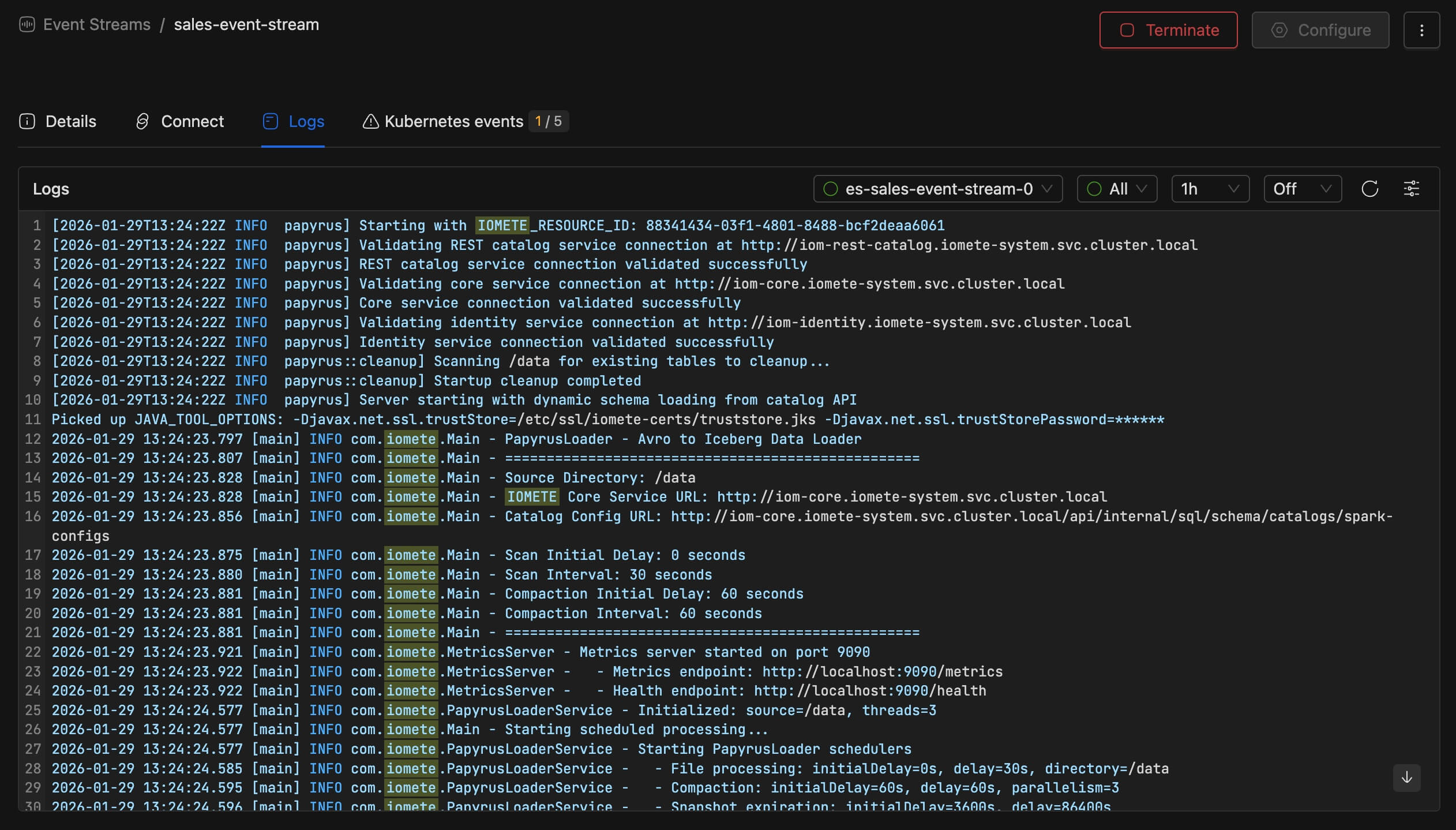The width and height of the screenshot is (1456, 830).
Task: Open the three-dot more options menu
Action: coord(1421,30)
